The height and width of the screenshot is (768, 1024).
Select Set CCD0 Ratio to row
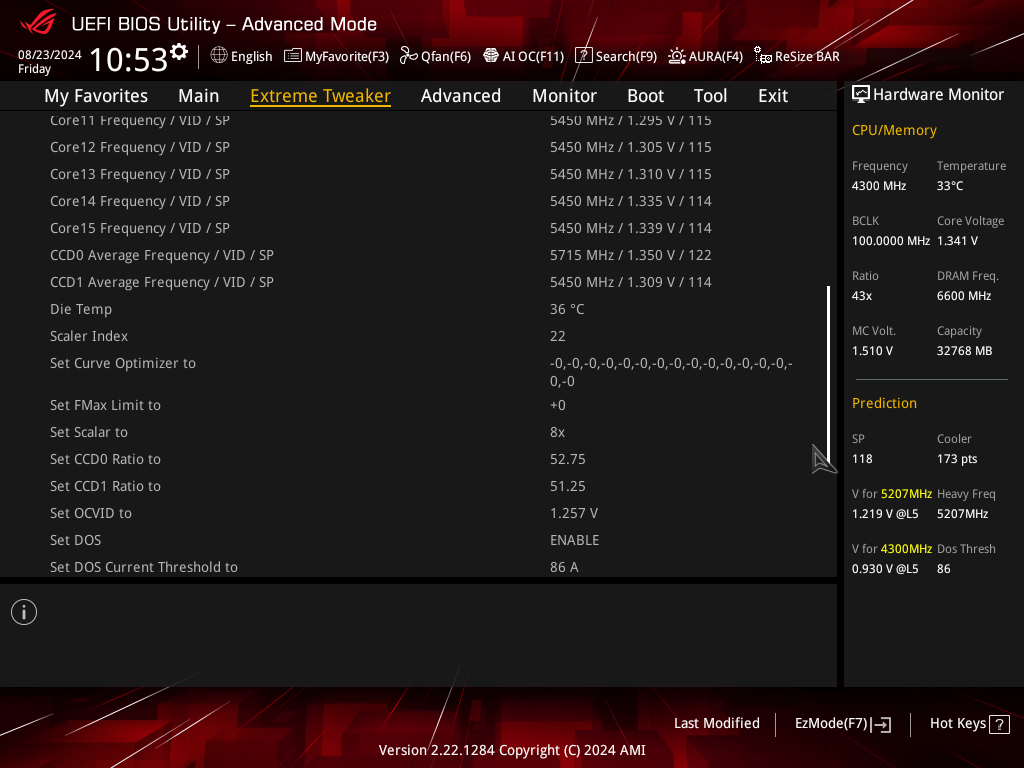pyautogui.click(x=418, y=459)
